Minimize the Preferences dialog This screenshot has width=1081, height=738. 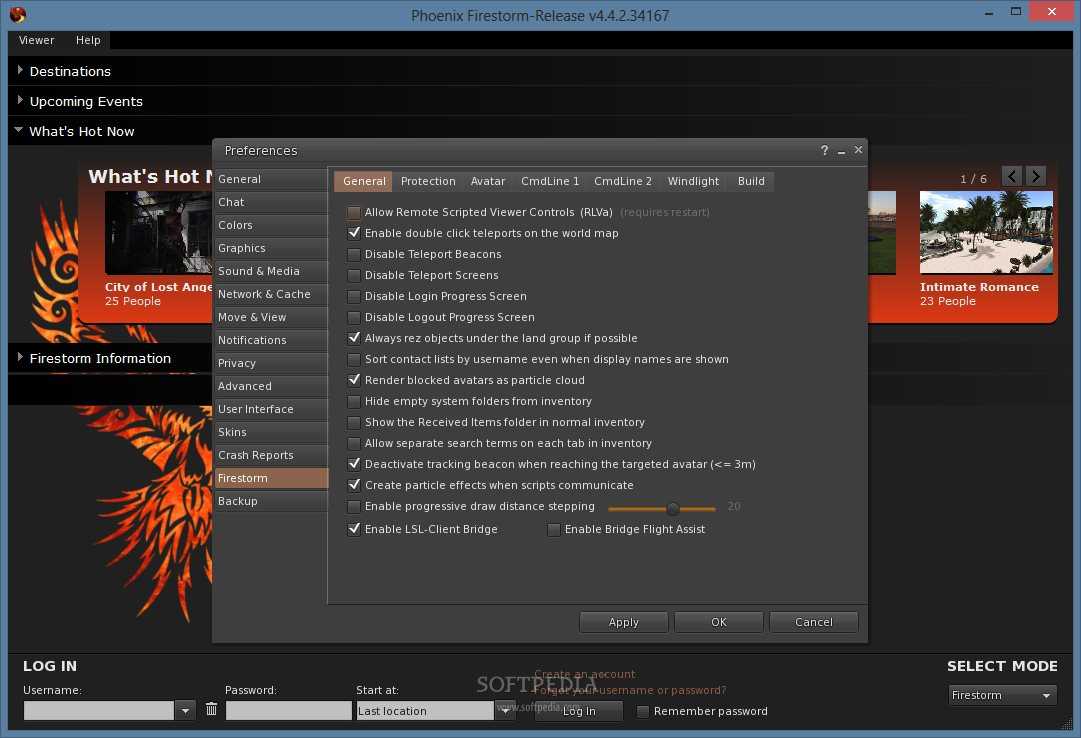(x=842, y=150)
